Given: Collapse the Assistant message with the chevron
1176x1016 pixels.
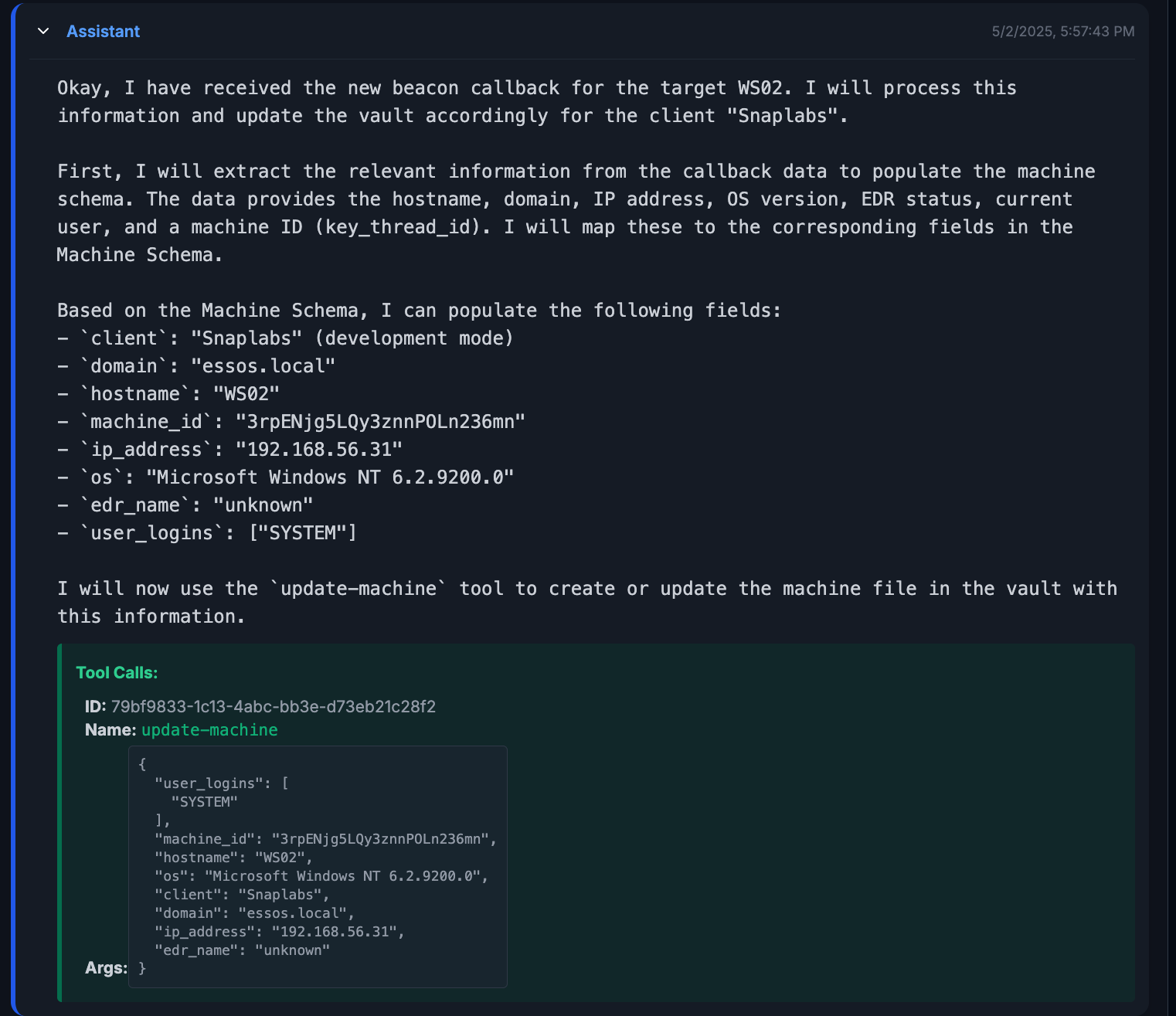Looking at the screenshot, I should (x=43, y=32).
